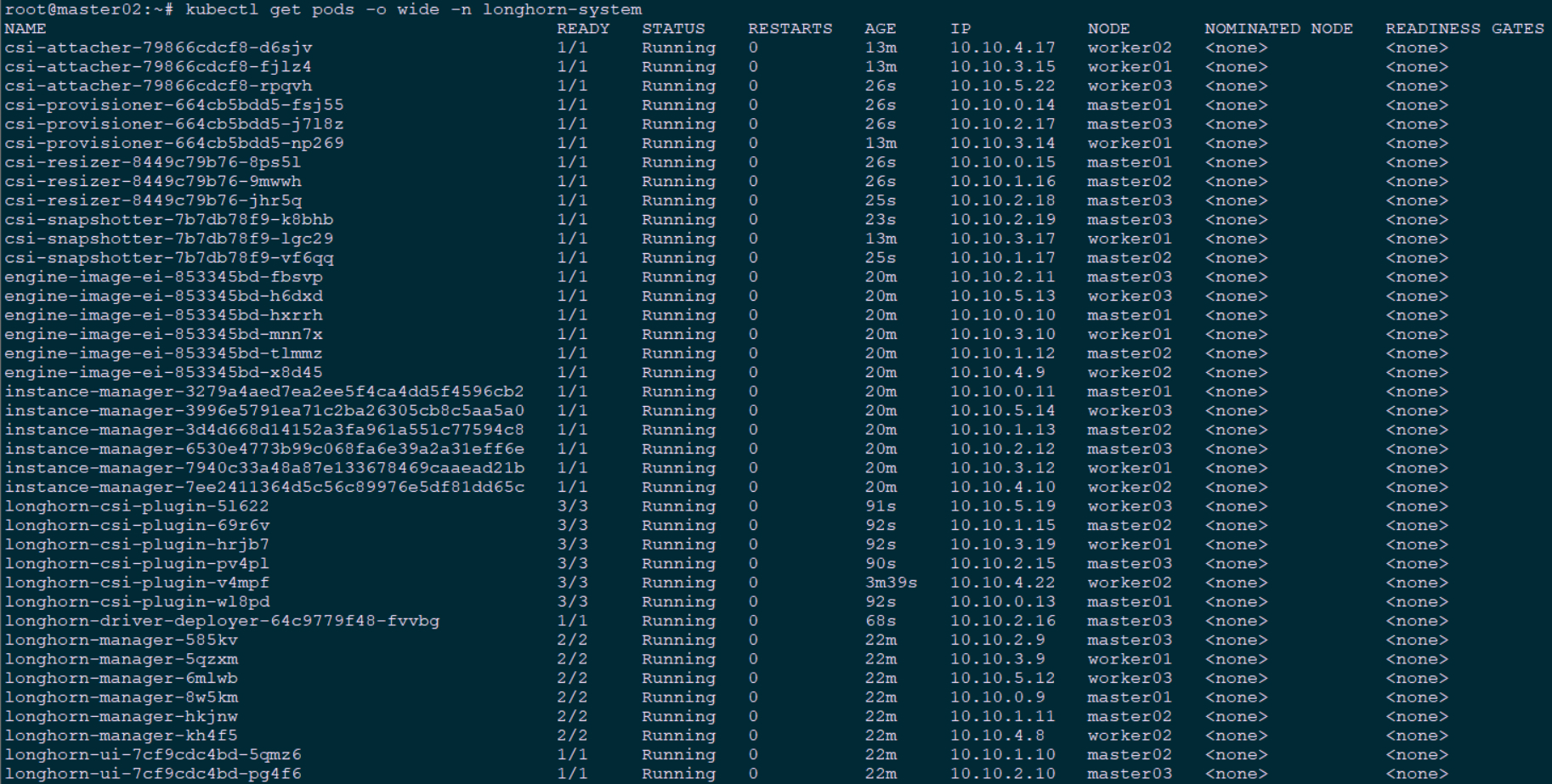The width and height of the screenshot is (1552, 784).
Task: Click the STATUS column header
Action: [673, 29]
